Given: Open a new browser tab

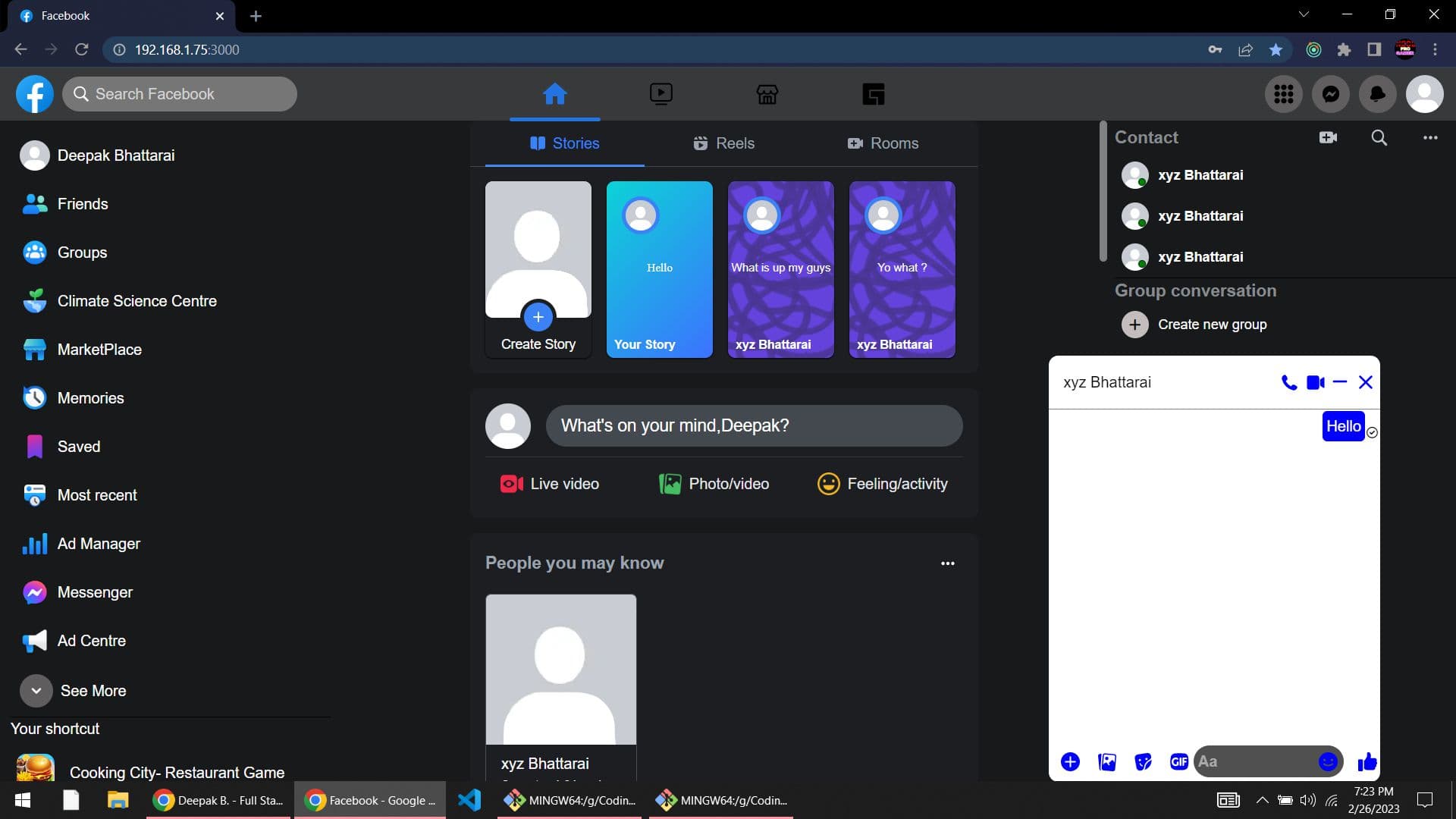Looking at the screenshot, I should pyautogui.click(x=256, y=16).
